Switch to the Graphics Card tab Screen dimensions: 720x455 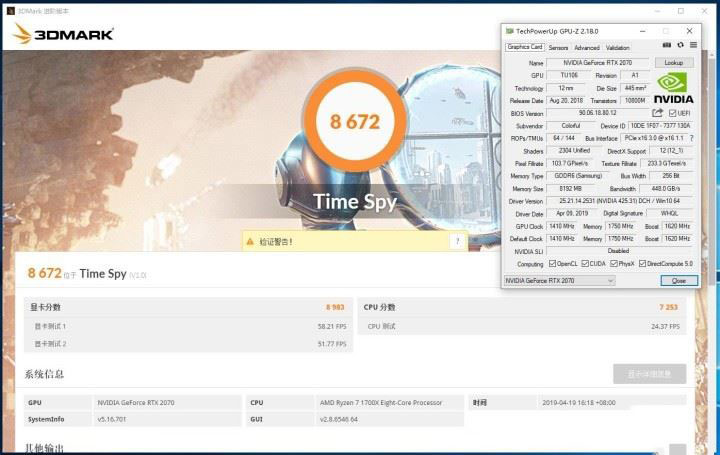tap(525, 47)
